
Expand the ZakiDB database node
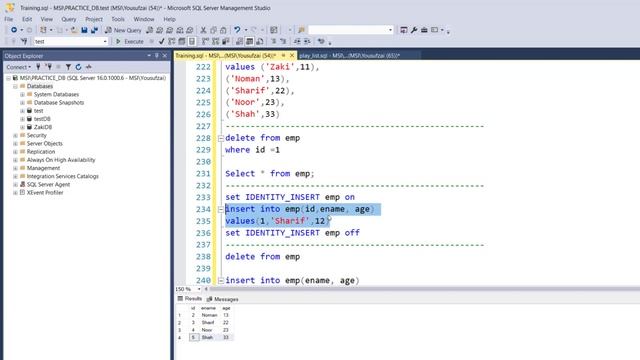(22, 127)
